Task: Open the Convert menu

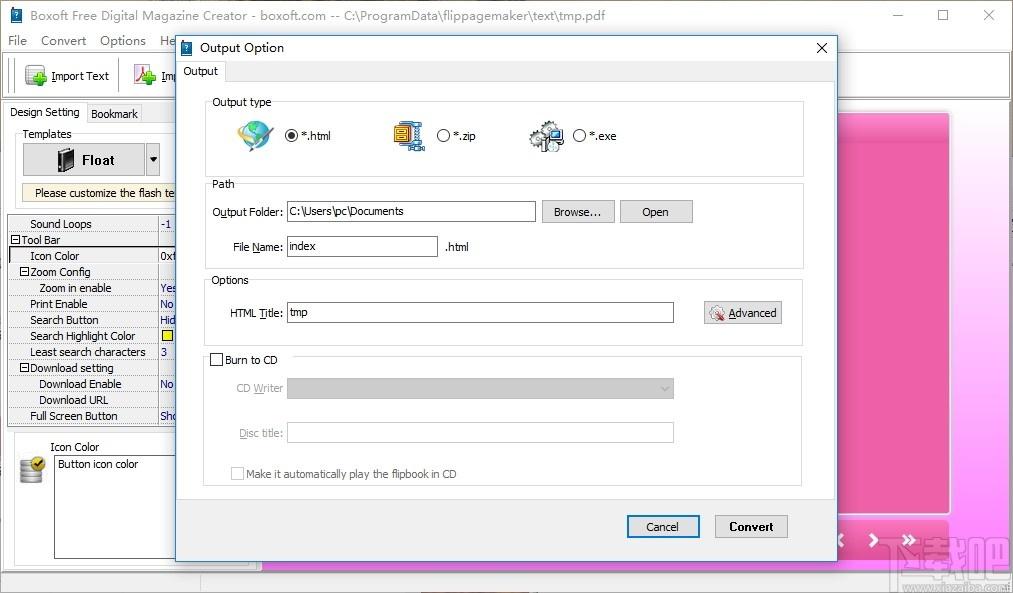Action: point(63,40)
